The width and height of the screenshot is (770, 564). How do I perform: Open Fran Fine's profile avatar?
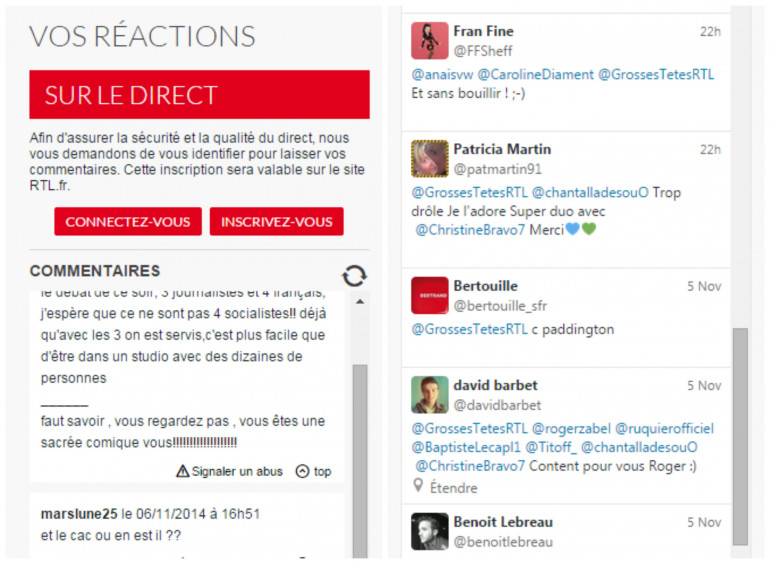429,40
